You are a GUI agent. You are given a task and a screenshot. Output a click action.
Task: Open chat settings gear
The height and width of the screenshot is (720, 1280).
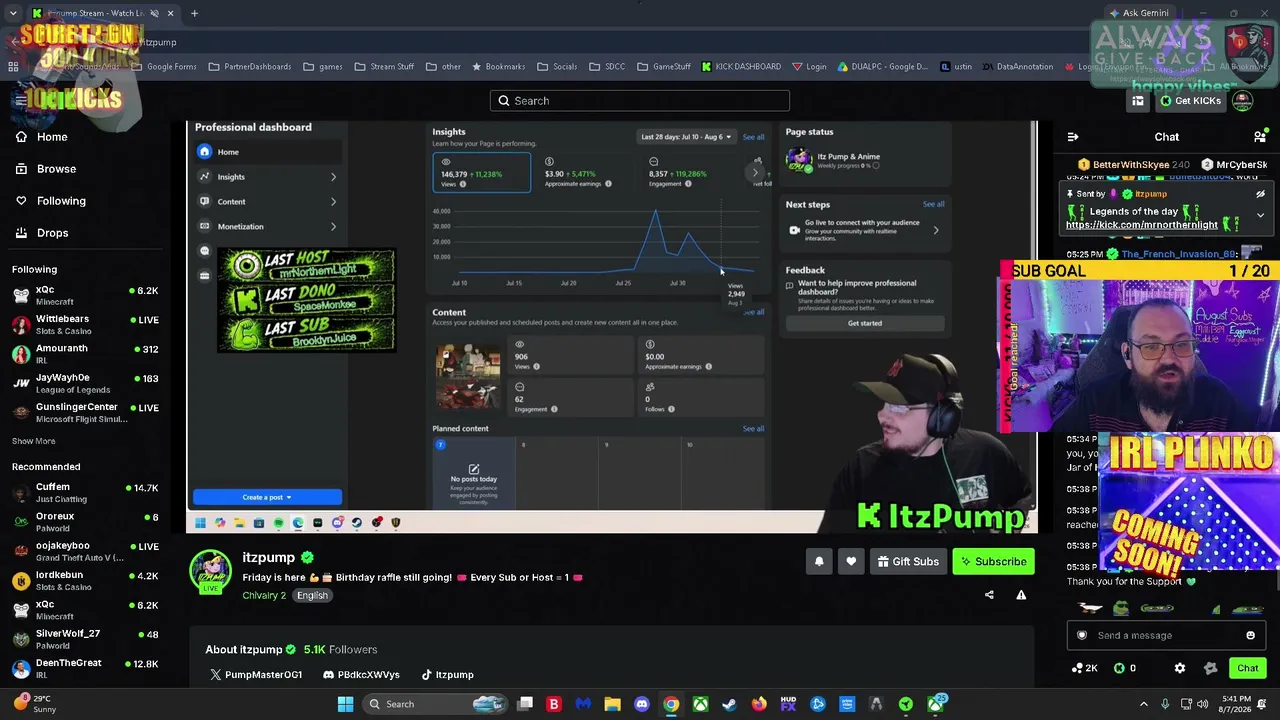click(1180, 668)
